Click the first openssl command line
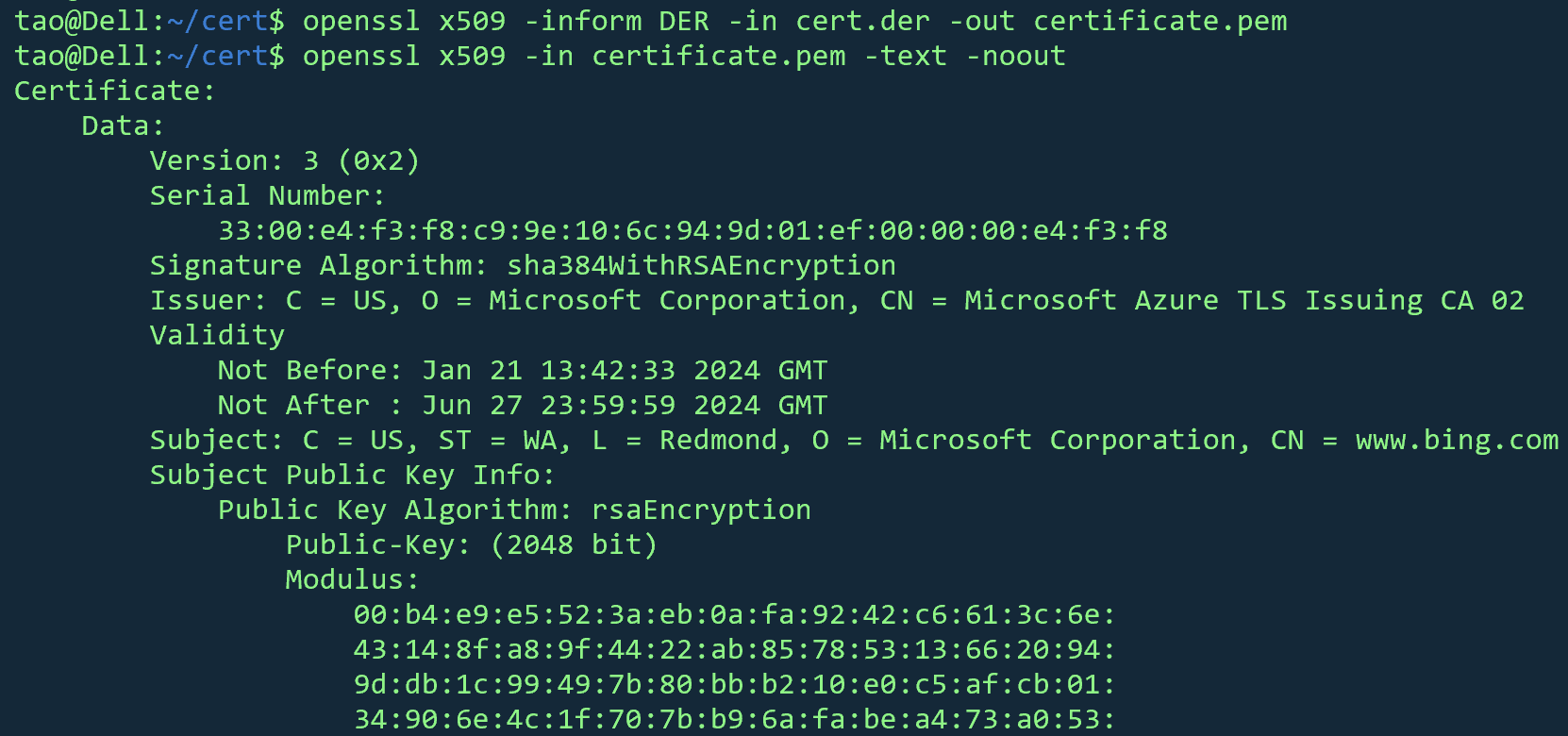 tap(651, 21)
